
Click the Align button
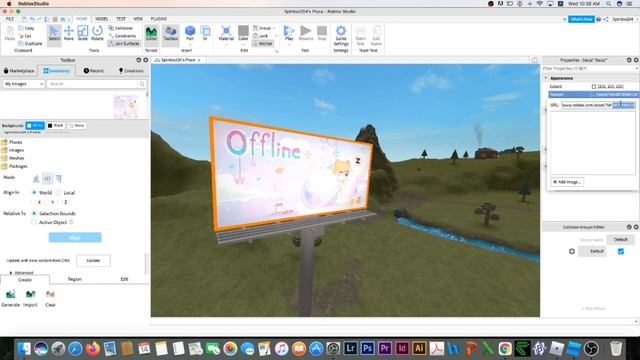click(x=75, y=238)
